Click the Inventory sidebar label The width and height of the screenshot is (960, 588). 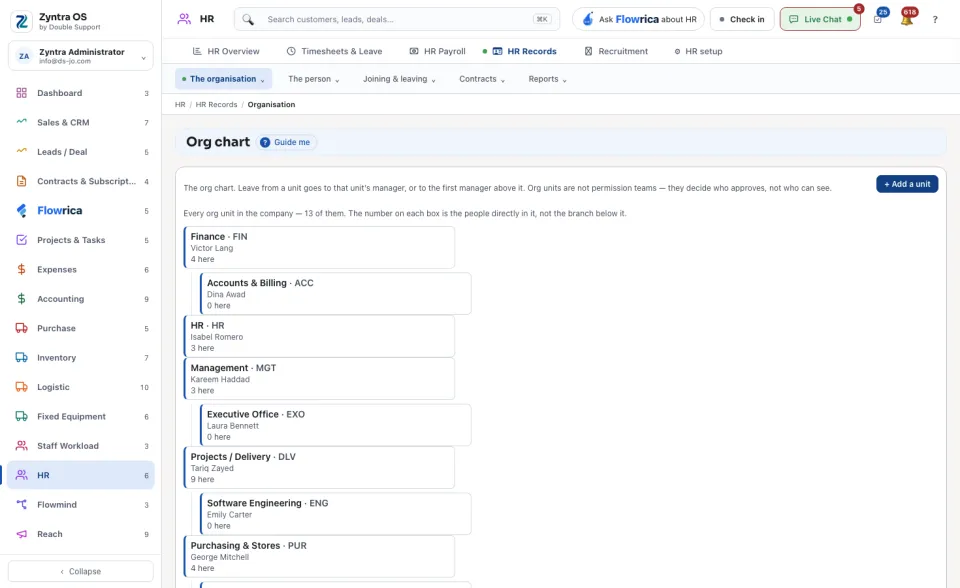pyautogui.click(x=56, y=358)
